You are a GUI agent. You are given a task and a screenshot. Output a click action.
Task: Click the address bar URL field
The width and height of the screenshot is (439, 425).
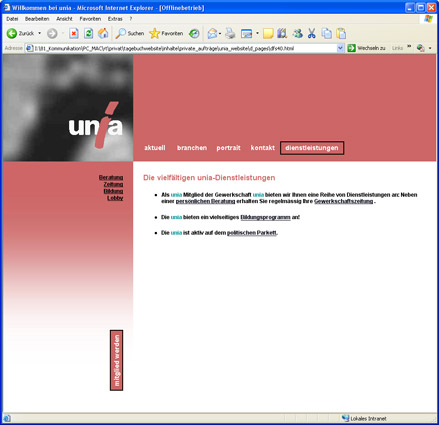pyautogui.click(x=185, y=48)
